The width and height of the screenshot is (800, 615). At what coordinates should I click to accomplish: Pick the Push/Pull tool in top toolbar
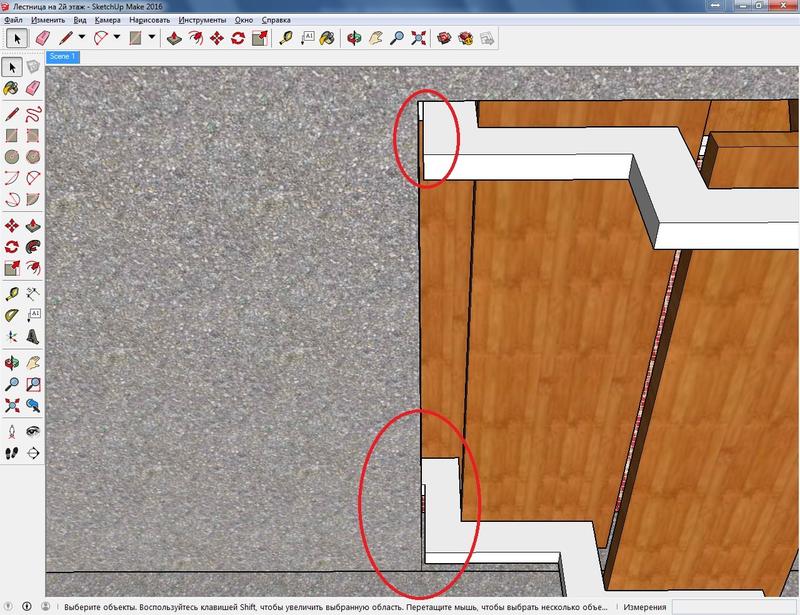pos(173,38)
